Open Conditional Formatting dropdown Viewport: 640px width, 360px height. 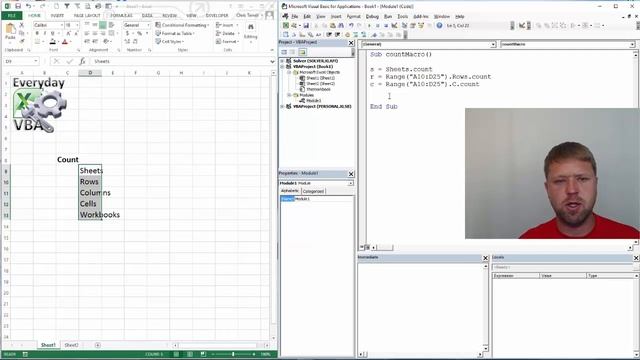[x=182, y=25]
